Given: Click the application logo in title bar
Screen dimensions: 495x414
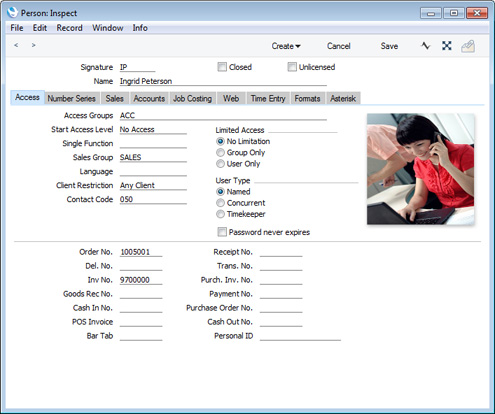Looking at the screenshot, I should (12, 13).
